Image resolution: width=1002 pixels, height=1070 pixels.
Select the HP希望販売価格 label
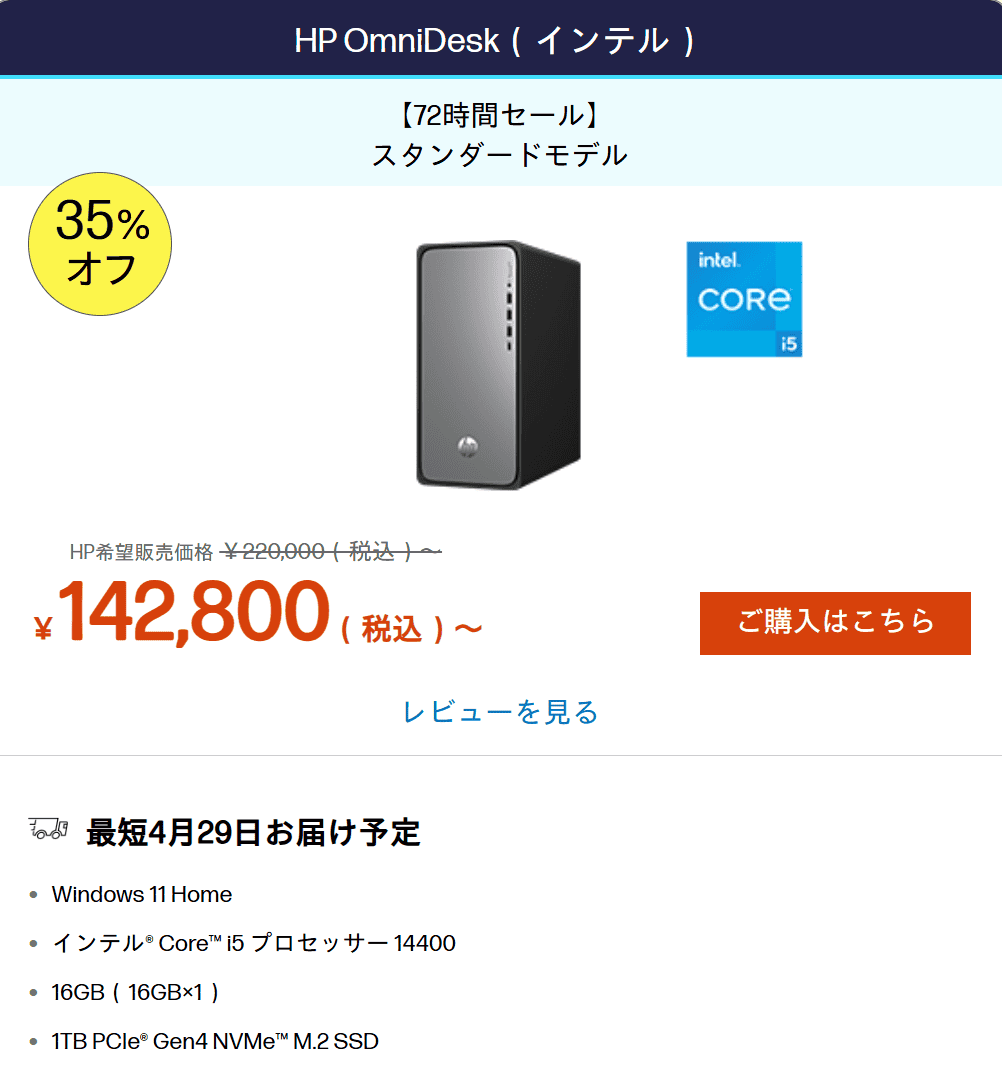point(140,551)
